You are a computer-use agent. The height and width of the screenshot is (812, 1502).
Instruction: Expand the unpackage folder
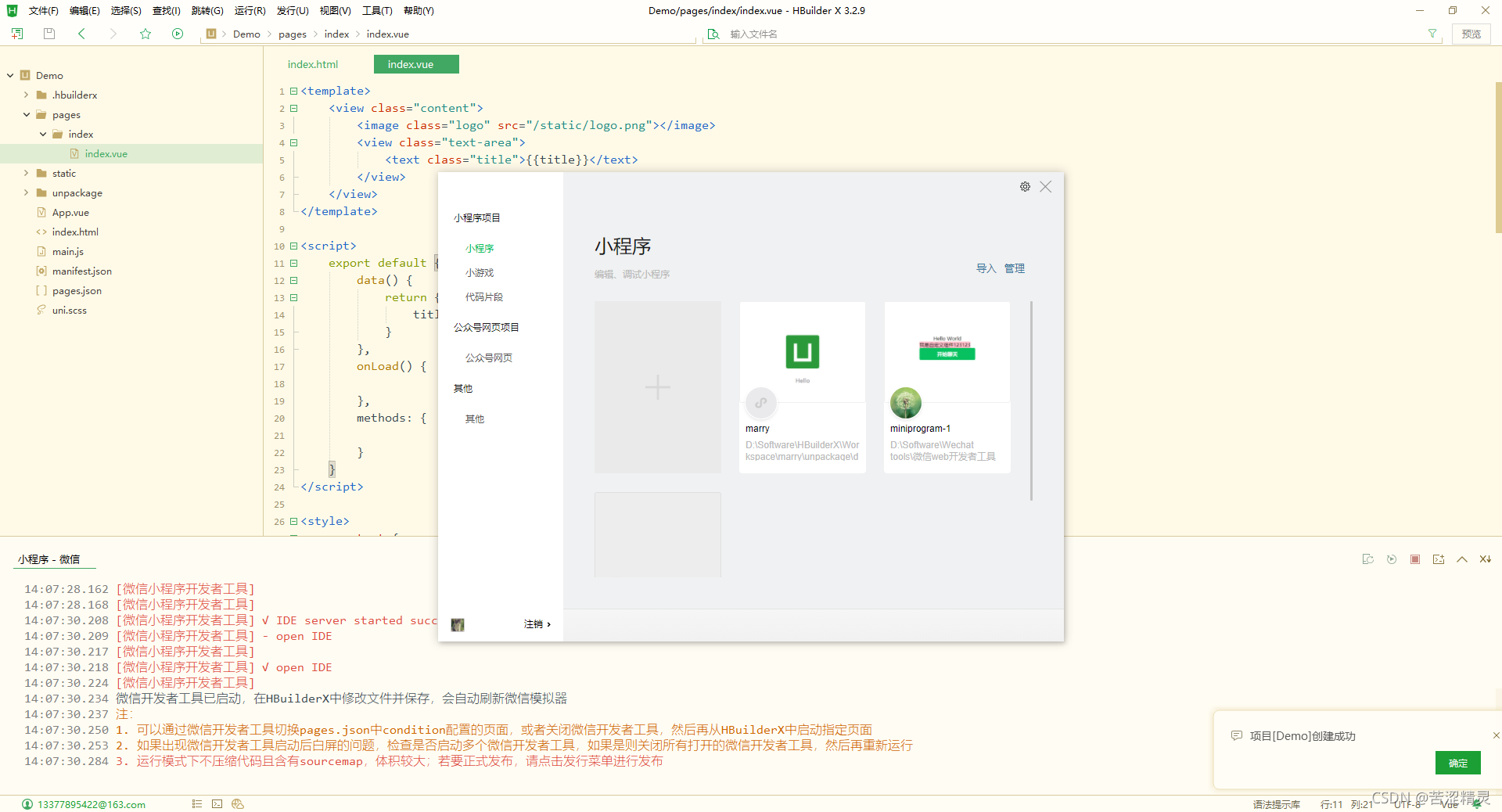pyautogui.click(x=26, y=192)
